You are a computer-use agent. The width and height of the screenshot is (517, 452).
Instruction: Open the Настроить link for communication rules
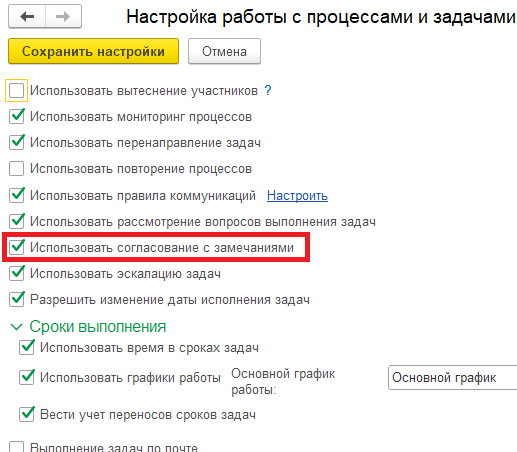pos(297,196)
